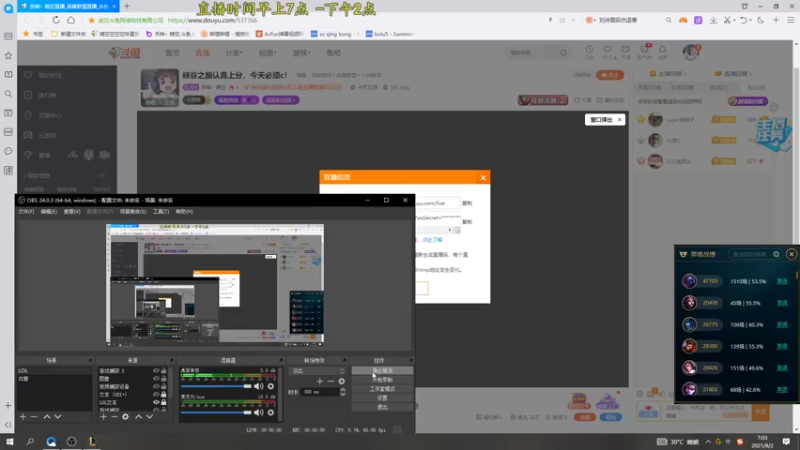Click the 开始录制 start recording button in OBS

pyautogui.click(x=382, y=380)
